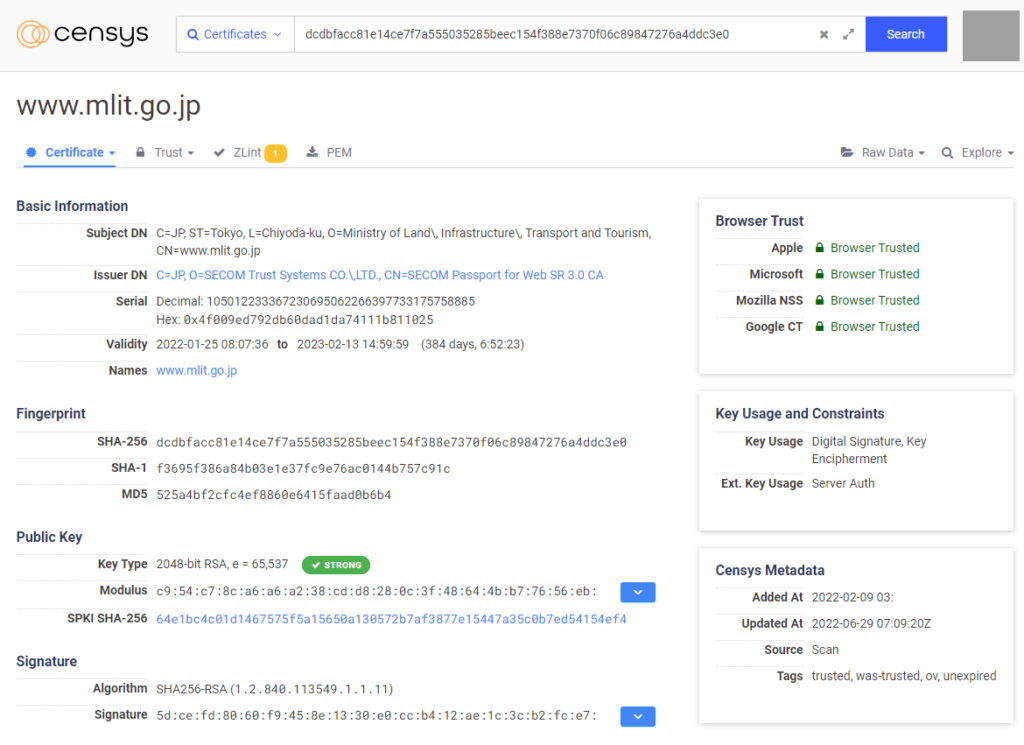This screenshot has width=1024, height=745.
Task: Click the validity end date 2023-02-13 14:59:59
Action: pos(353,344)
